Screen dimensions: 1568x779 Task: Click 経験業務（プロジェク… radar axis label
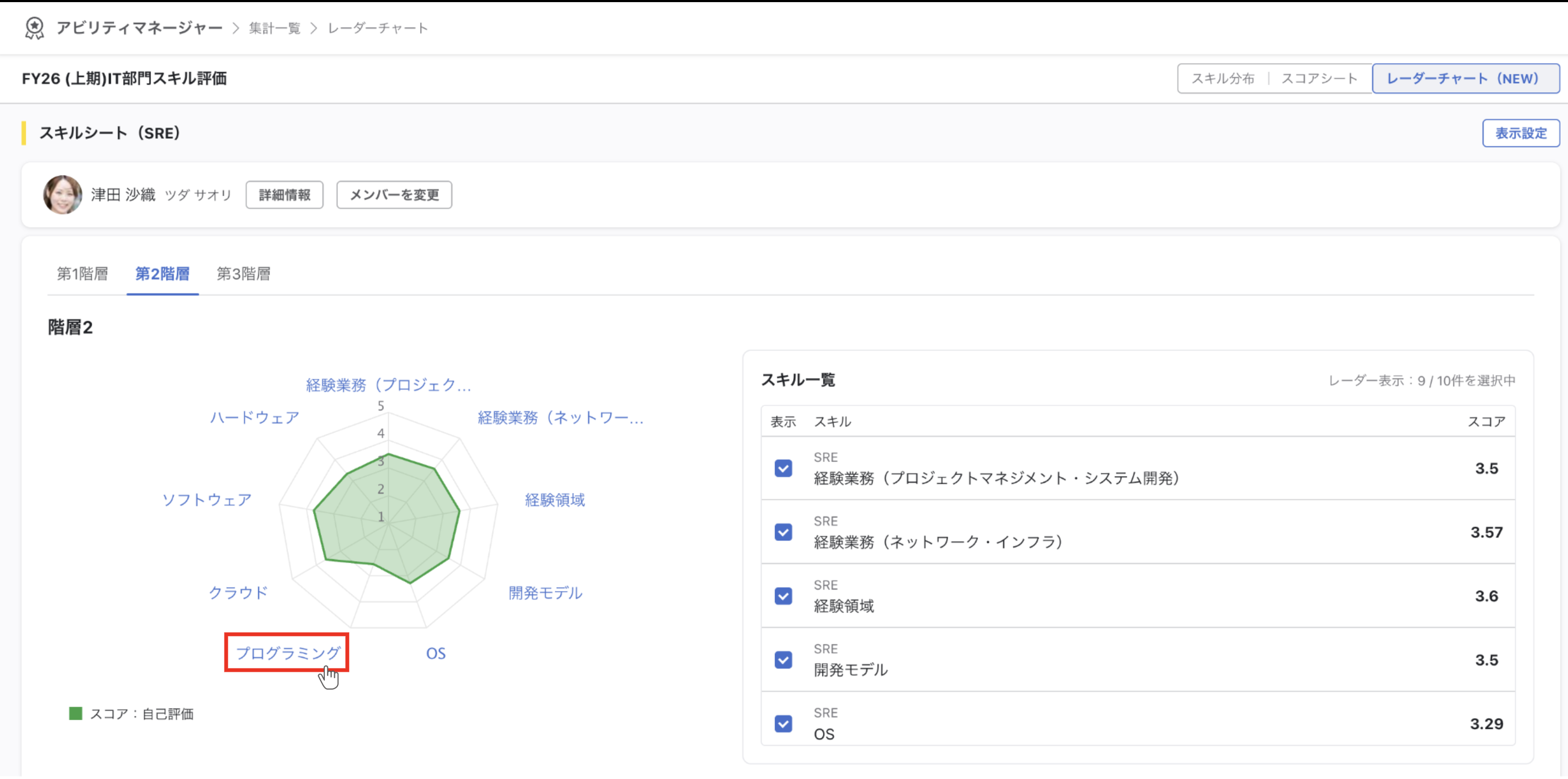388,385
